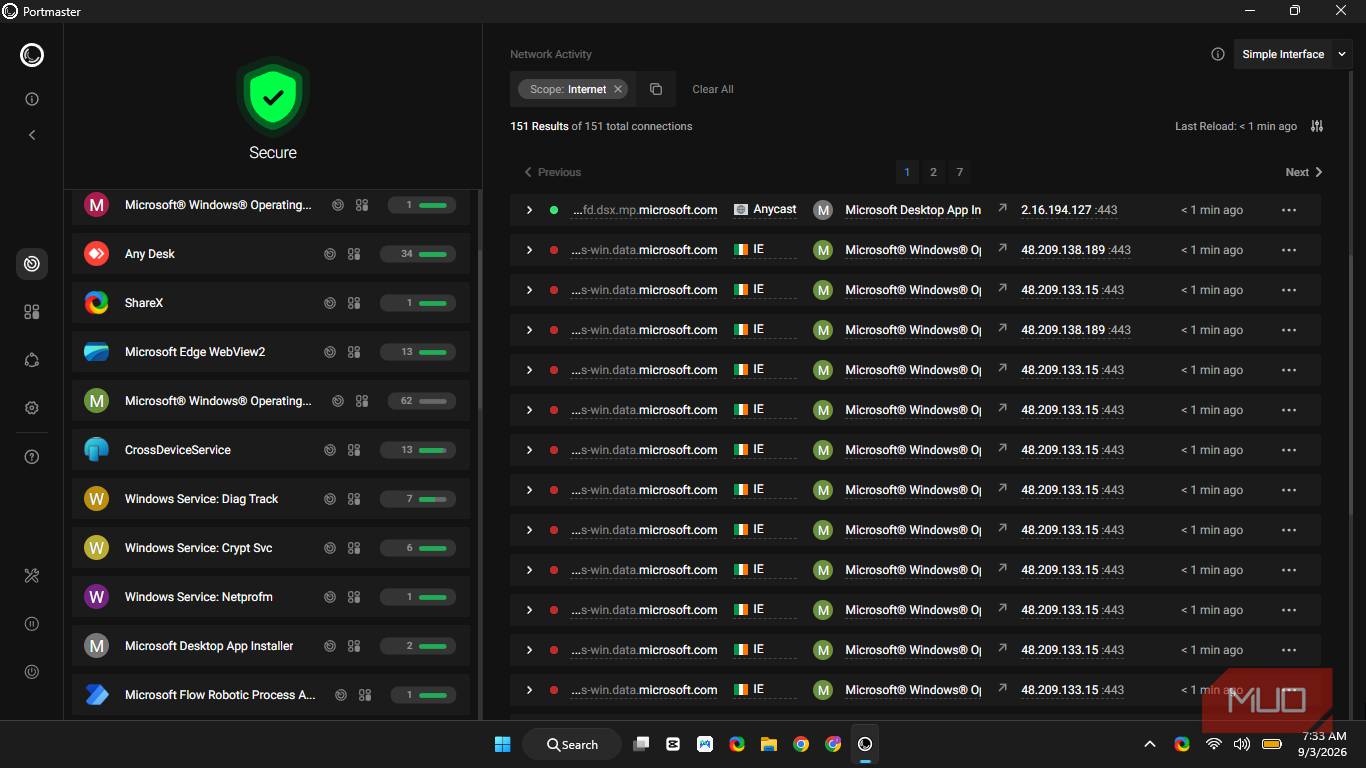Open Windows Service: Netprofm settings icon
This screenshot has height=768, width=1366.
pos(354,597)
